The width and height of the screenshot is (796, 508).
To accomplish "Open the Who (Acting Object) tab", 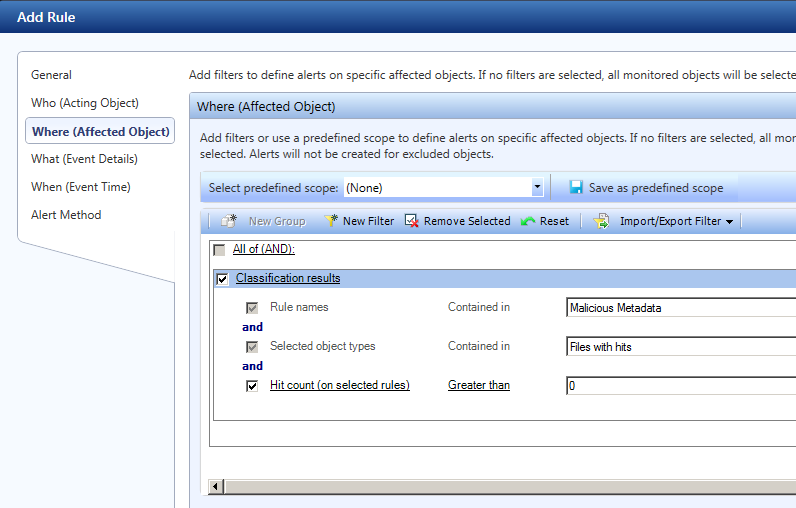I will [85, 103].
